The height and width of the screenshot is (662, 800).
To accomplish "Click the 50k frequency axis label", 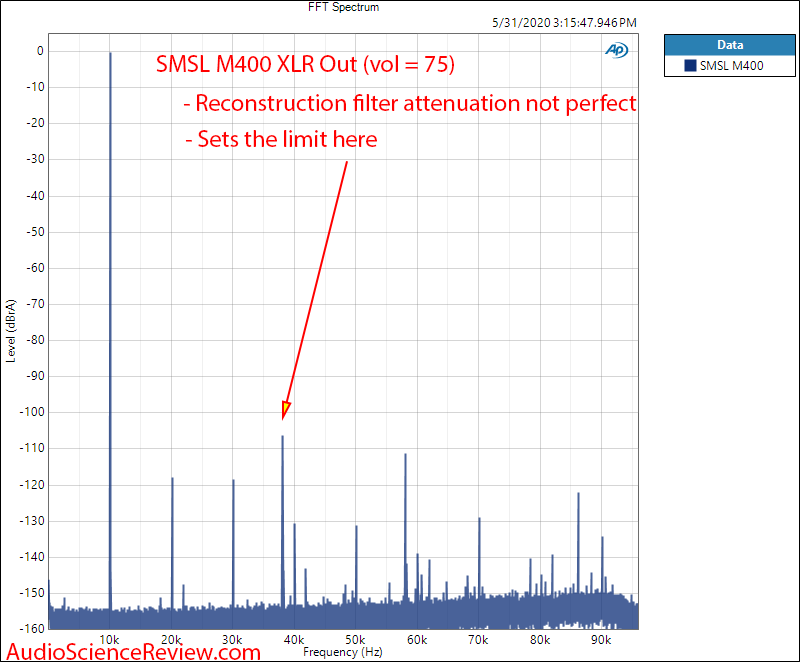I will coord(355,640).
